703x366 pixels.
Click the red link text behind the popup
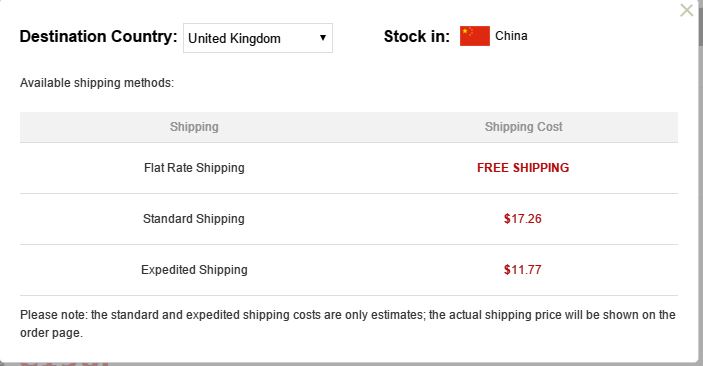64,364
